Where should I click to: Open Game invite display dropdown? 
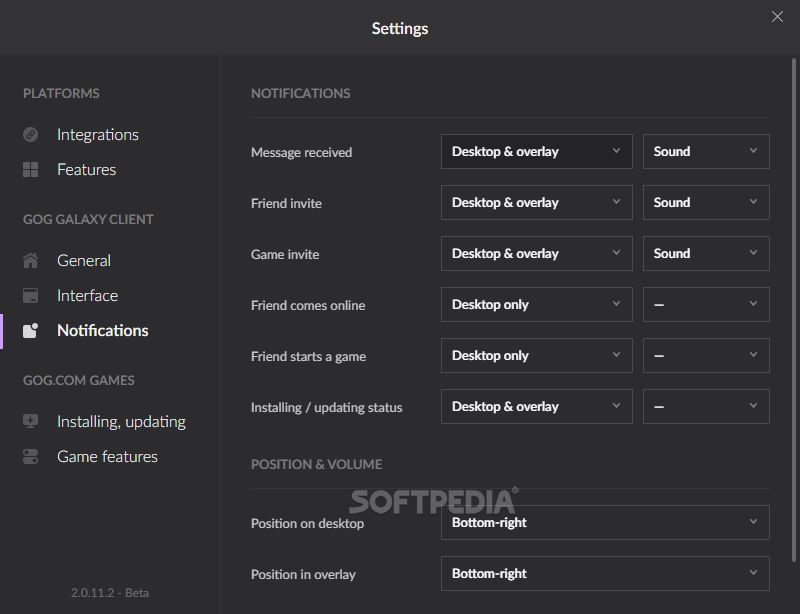coord(537,254)
